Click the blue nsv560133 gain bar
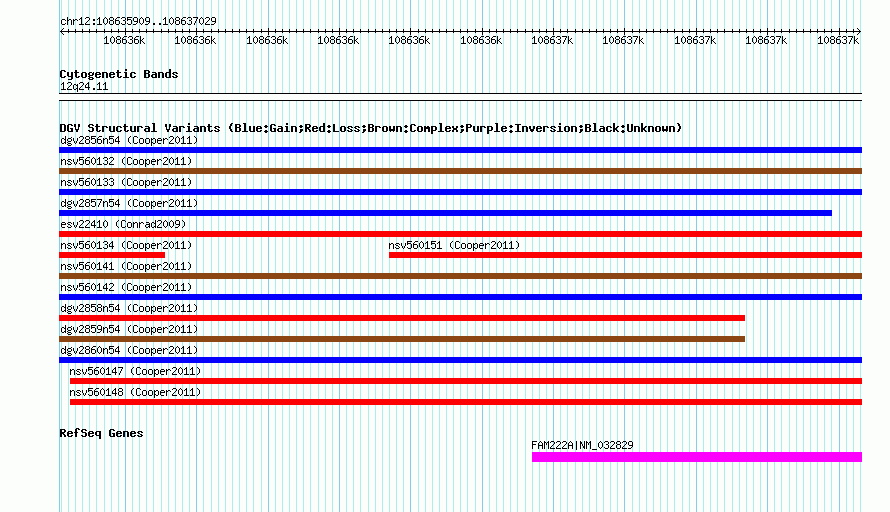890x512 pixels. [460, 192]
